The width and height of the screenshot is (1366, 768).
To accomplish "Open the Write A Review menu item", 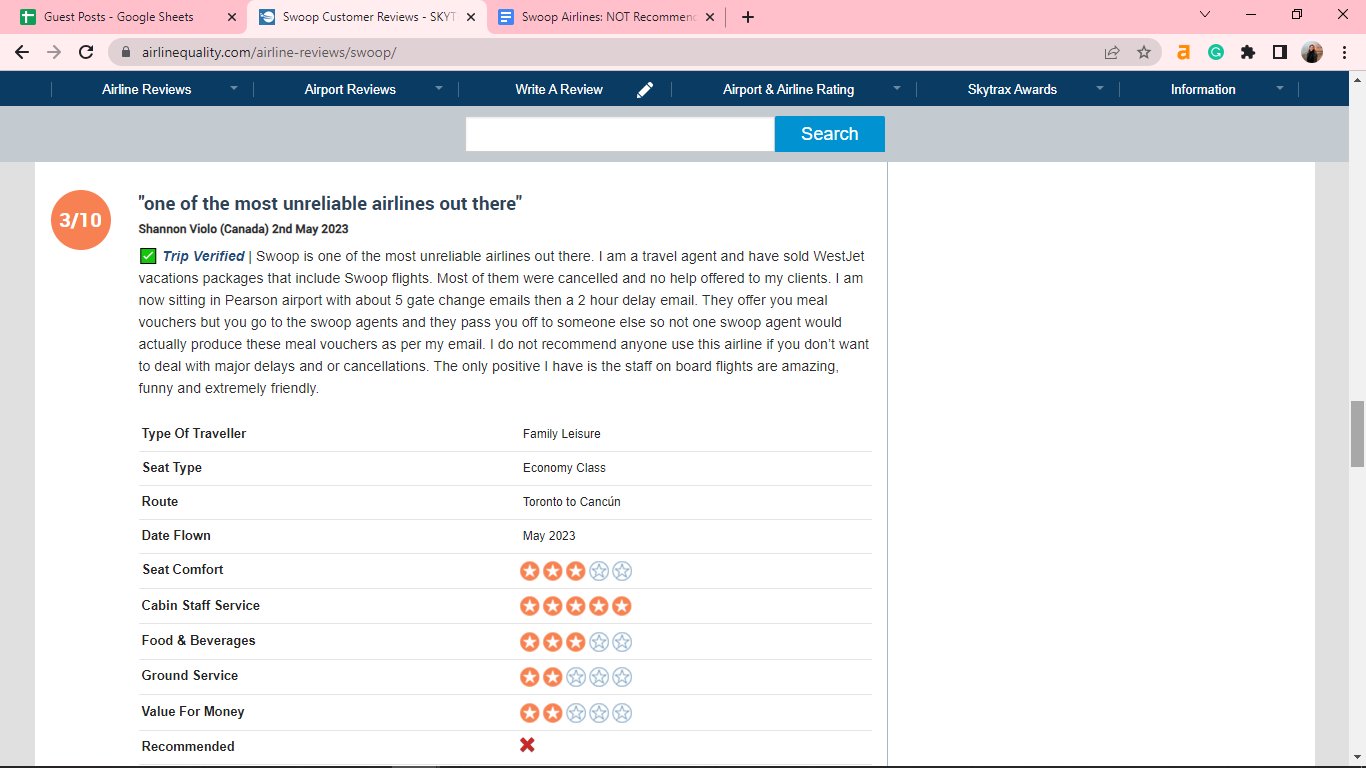I will pyautogui.click(x=559, y=89).
